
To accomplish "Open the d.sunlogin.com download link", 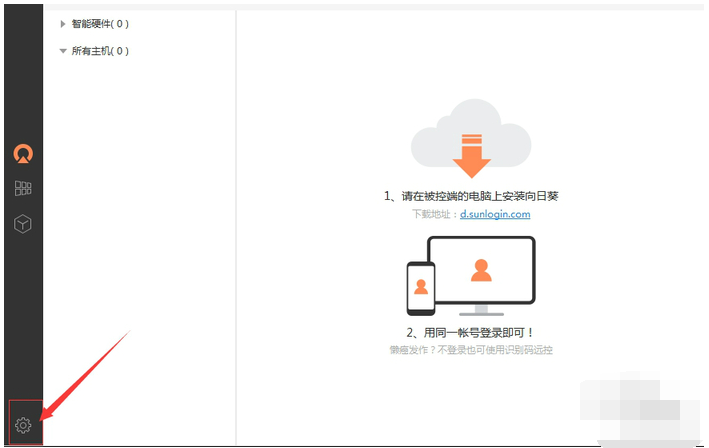I will [x=494, y=214].
